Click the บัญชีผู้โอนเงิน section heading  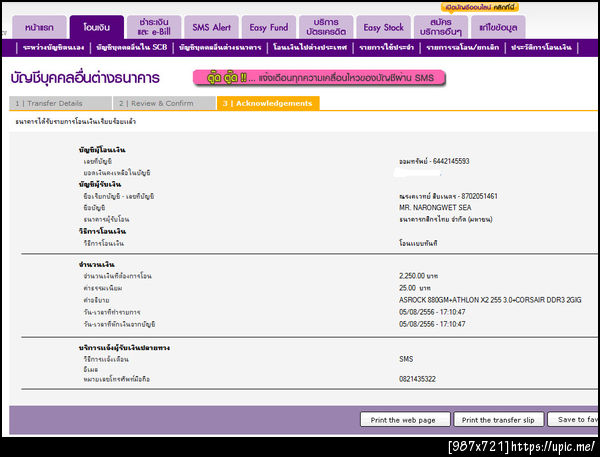click(102, 150)
